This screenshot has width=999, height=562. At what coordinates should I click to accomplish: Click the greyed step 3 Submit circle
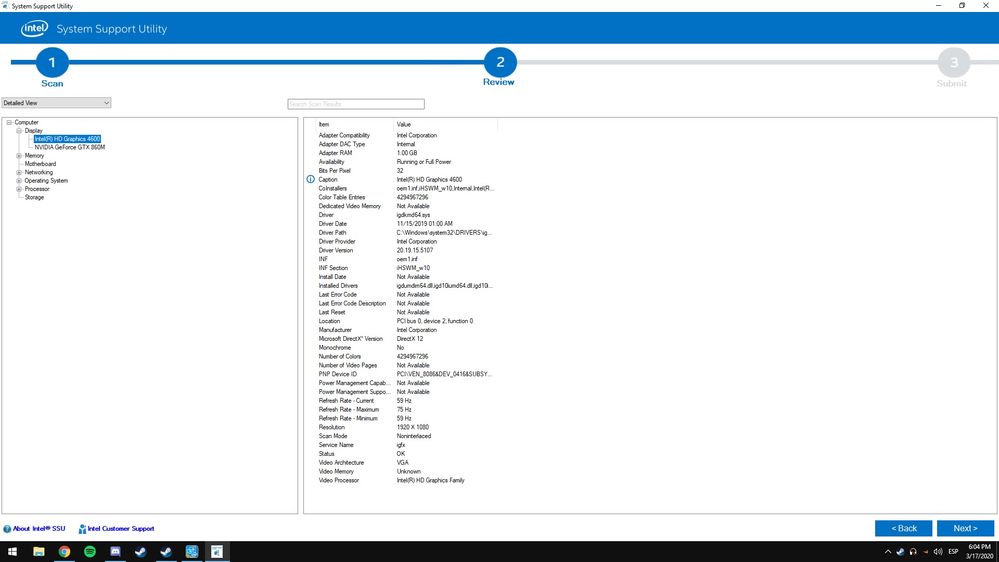click(954, 62)
